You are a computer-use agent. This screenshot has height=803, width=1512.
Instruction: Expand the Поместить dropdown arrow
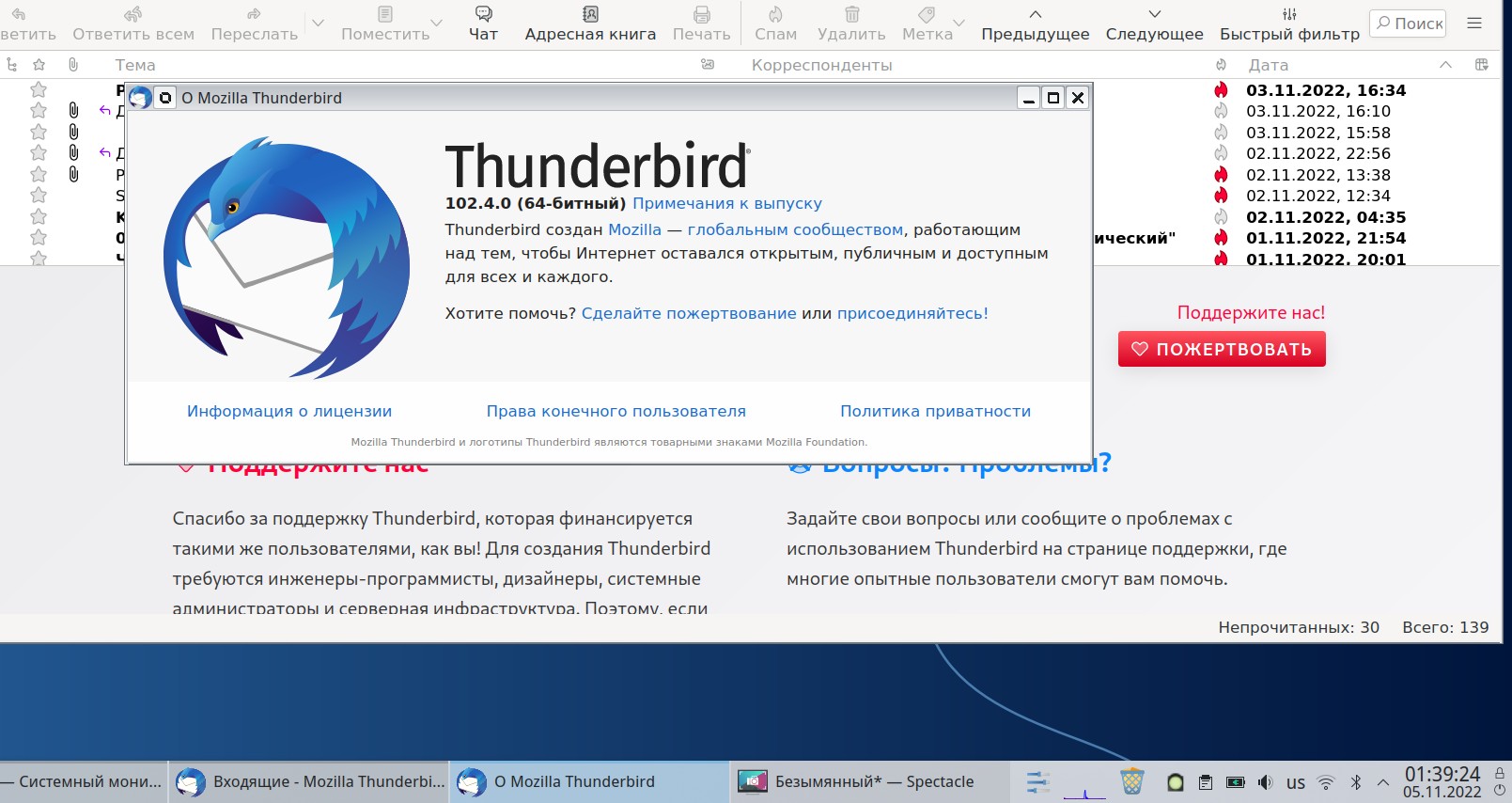(436, 24)
